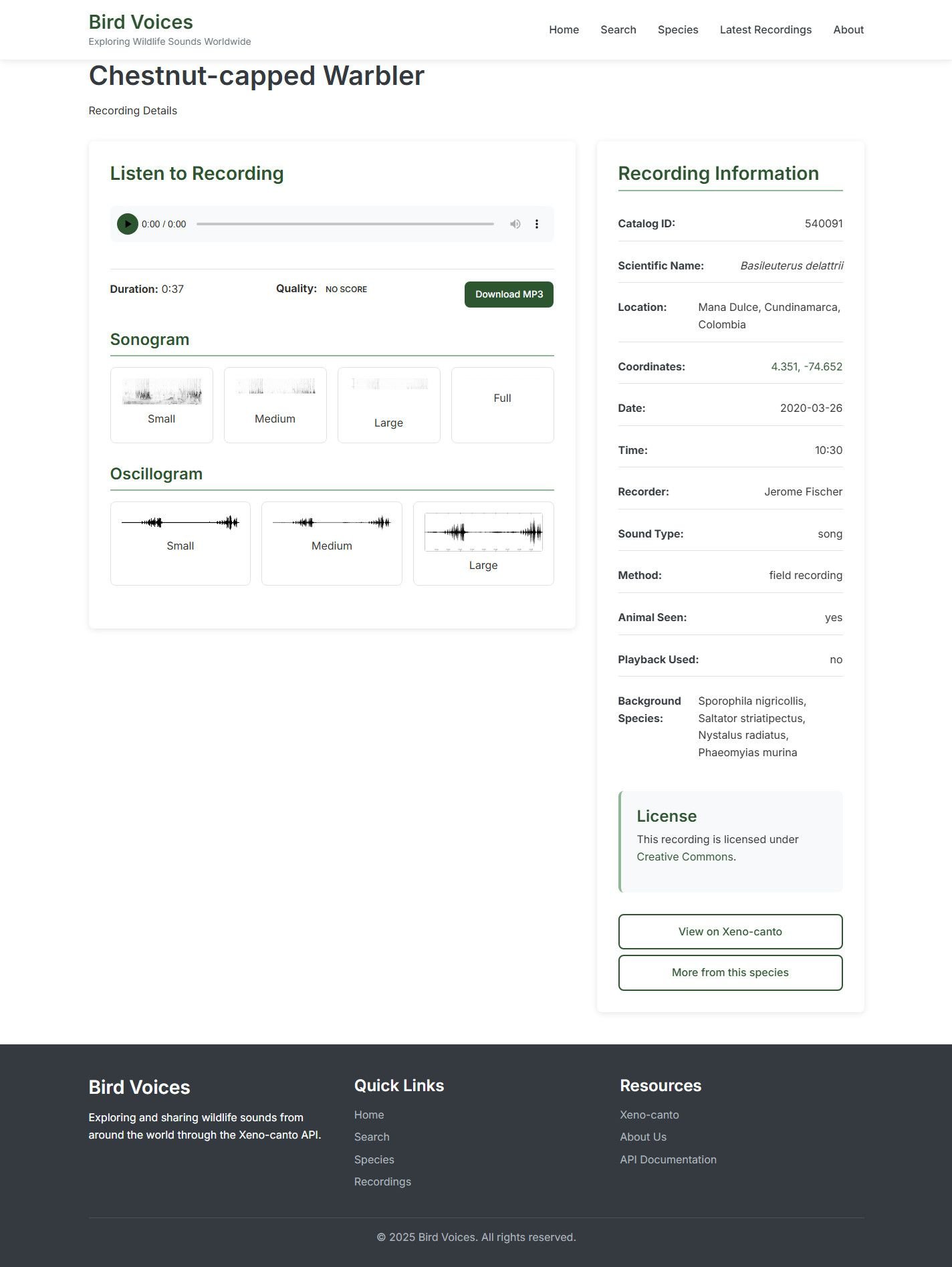Open the Full sonogram card
This screenshot has width=952, height=1267.
point(503,405)
